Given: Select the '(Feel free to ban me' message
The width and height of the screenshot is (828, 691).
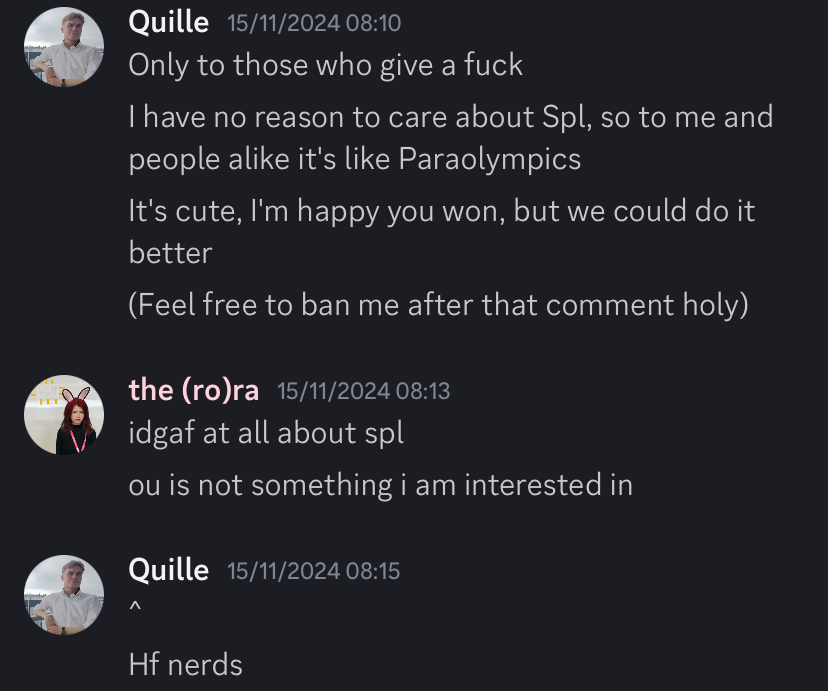Looking at the screenshot, I should point(438,305).
